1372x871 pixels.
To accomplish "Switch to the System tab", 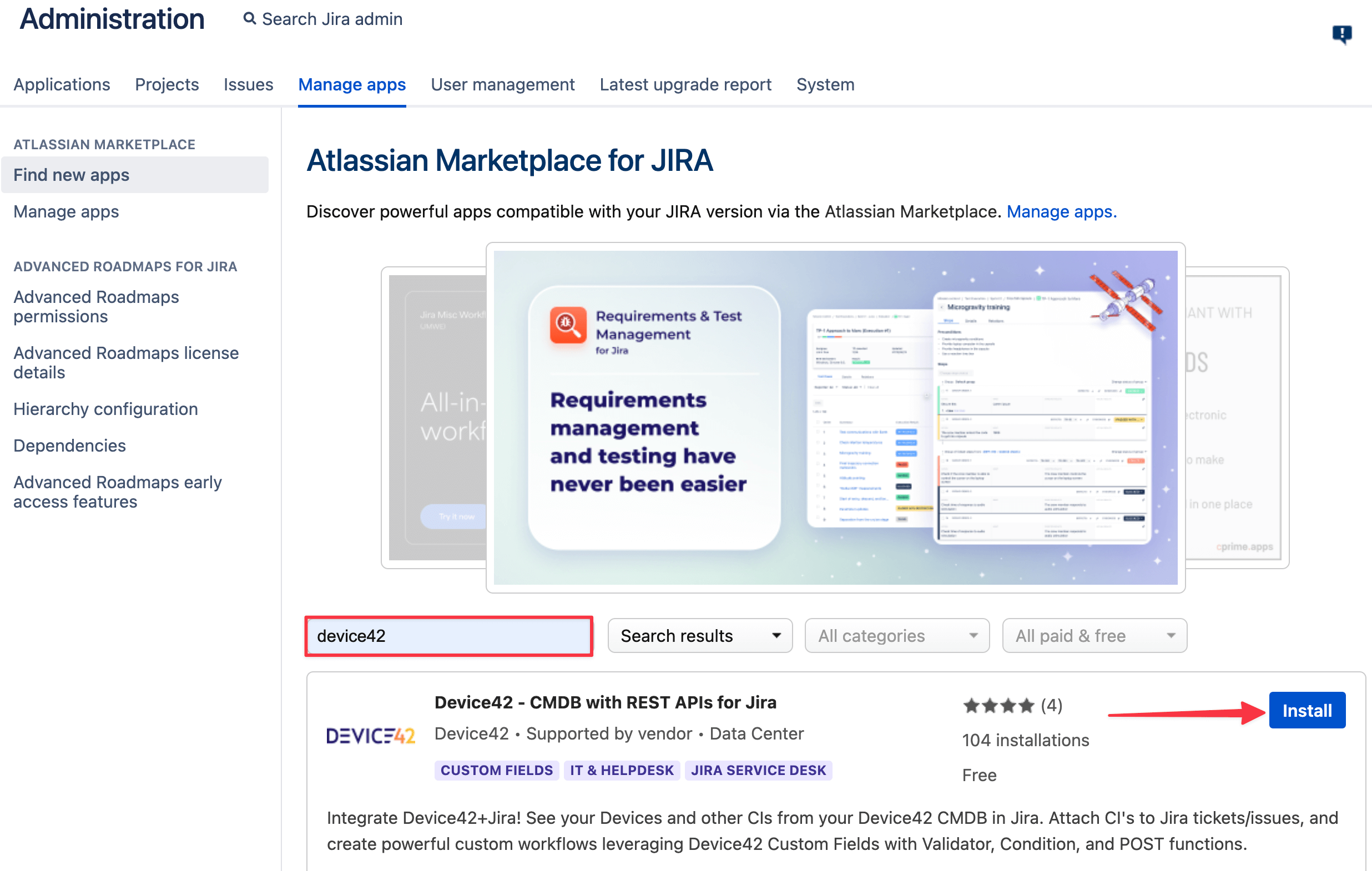I will click(825, 84).
